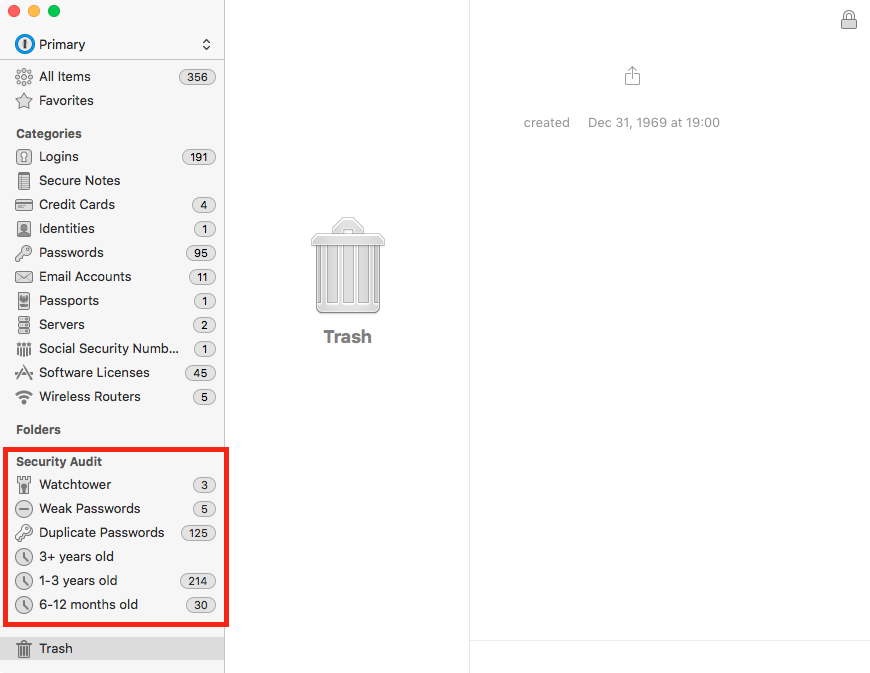Select the Credit Cards card icon
This screenshot has height=673, width=870.
pos(24,205)
